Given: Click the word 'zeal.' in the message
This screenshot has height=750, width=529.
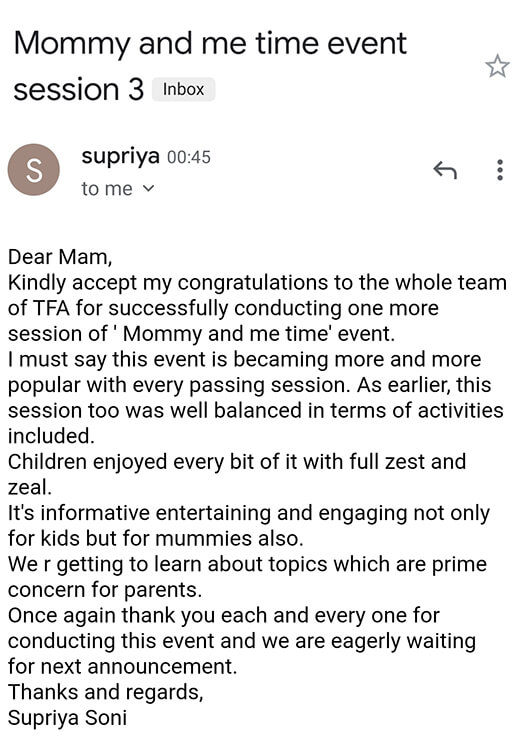Looking at the screenshot, I should point(30,488).
